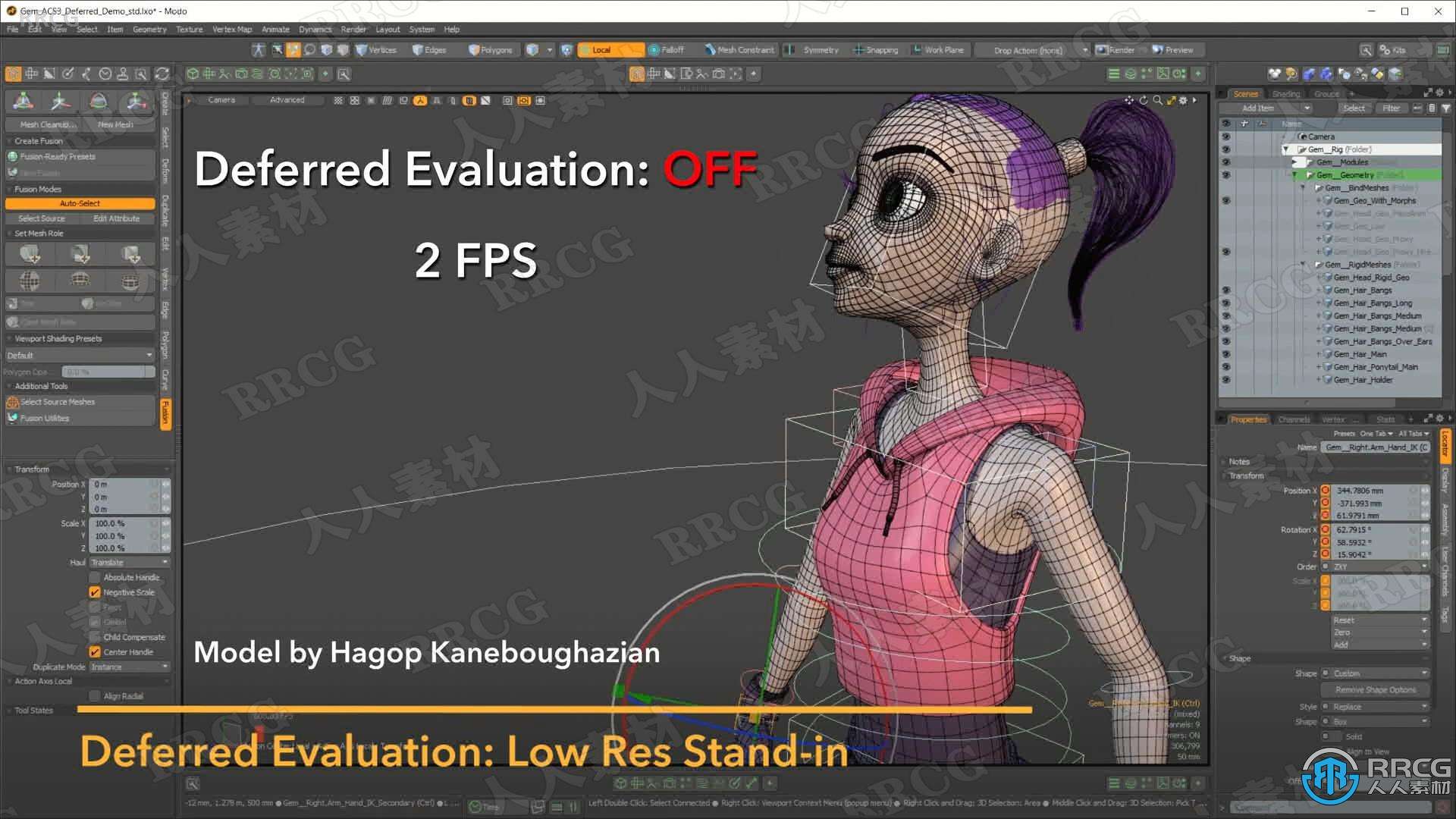Click the dome-shaped tool icon in the left panel
Screen dimensions: 1456x819
coord(99,102)
